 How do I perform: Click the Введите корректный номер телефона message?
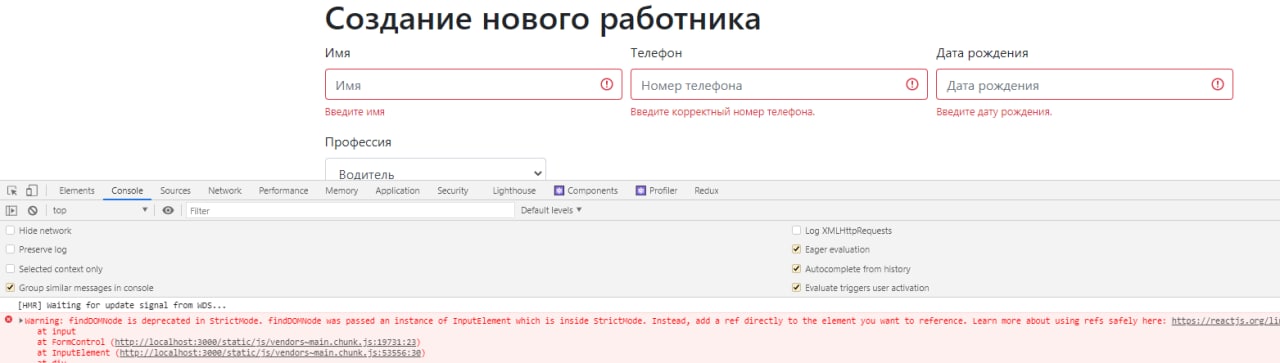click(x=723, y=112)
